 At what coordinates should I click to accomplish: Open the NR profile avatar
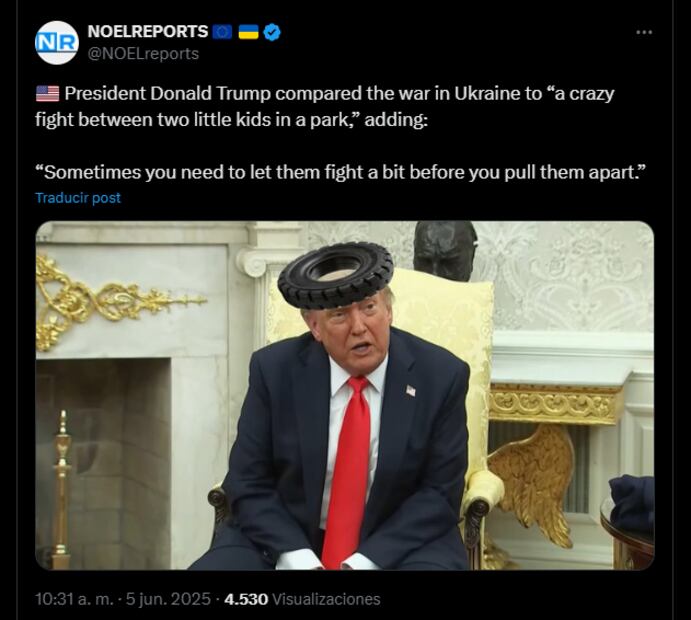56,42
